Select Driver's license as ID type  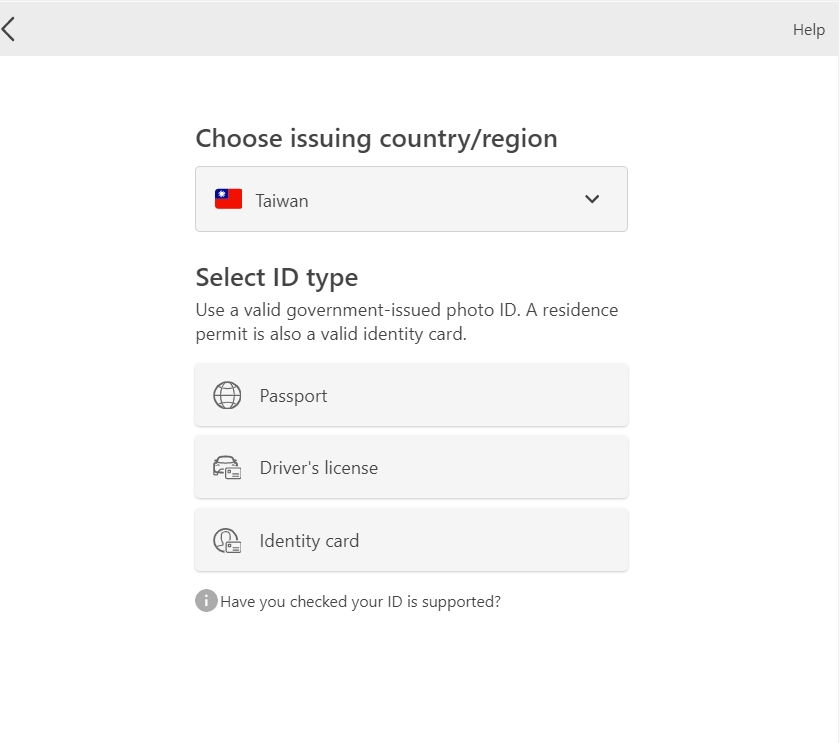coord(411,467)
